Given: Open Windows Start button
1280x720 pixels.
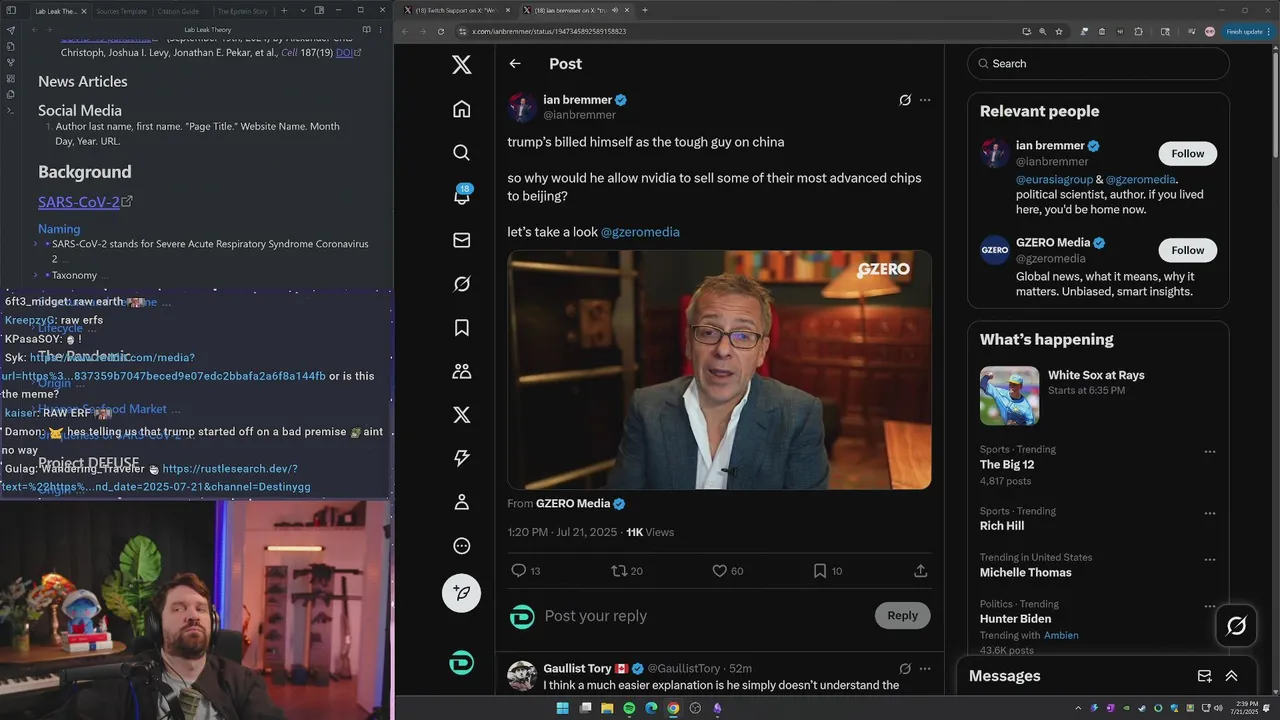Looking at the screenshot, I should click(x=562, y=708).
